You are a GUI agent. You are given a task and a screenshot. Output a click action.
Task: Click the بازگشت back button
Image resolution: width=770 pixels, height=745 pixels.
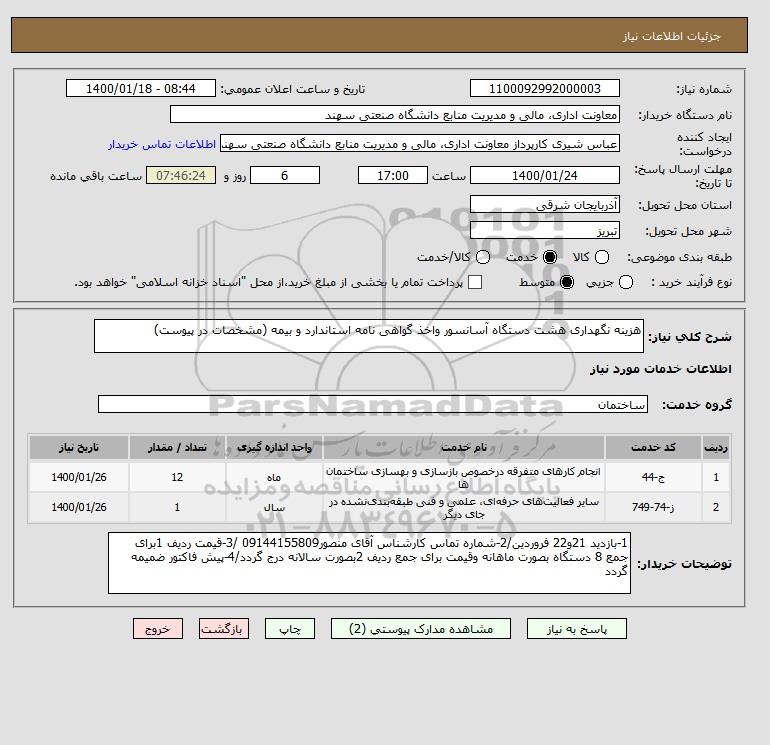(224, 629)
